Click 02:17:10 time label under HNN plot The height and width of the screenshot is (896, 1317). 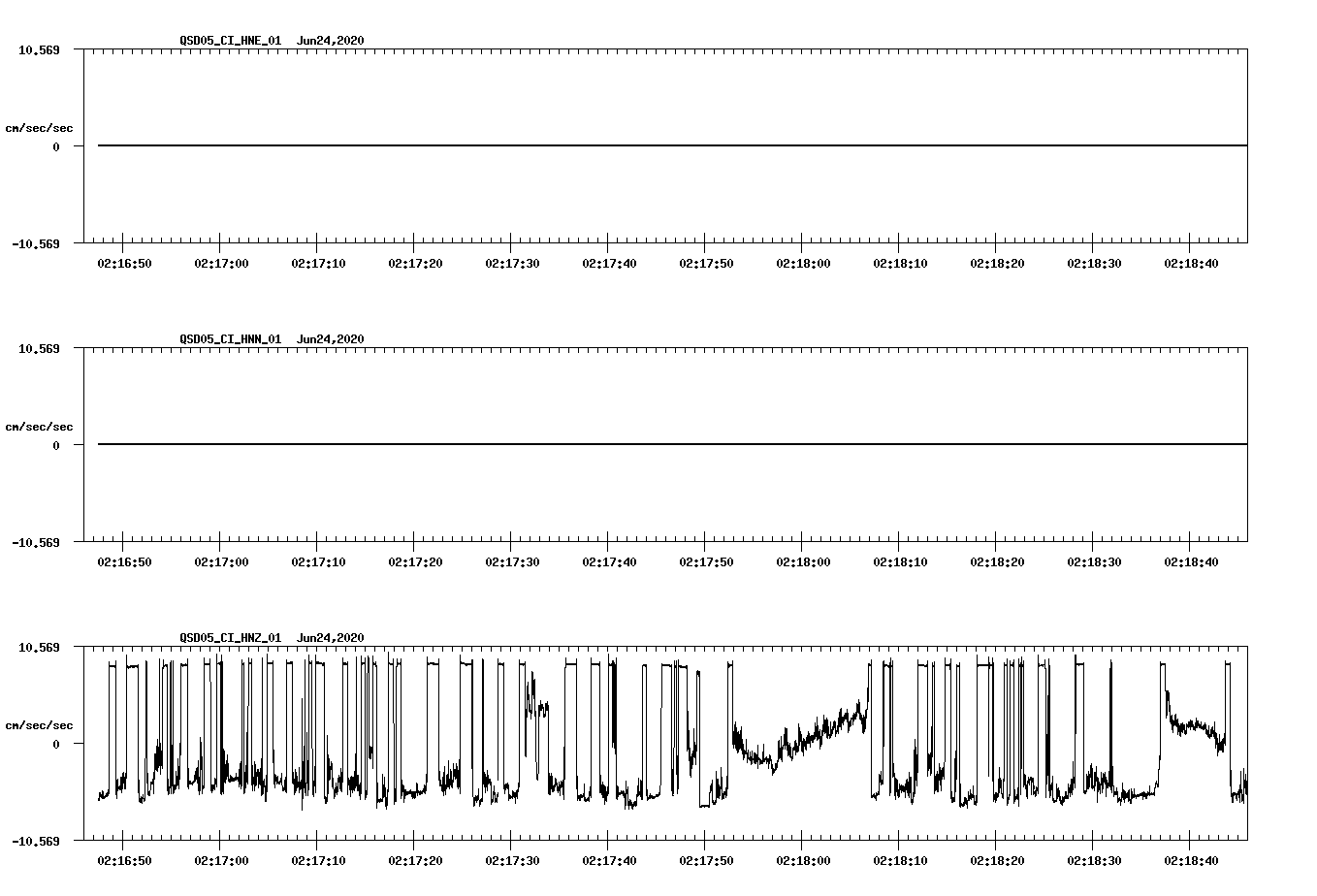(x=318, y=561)
